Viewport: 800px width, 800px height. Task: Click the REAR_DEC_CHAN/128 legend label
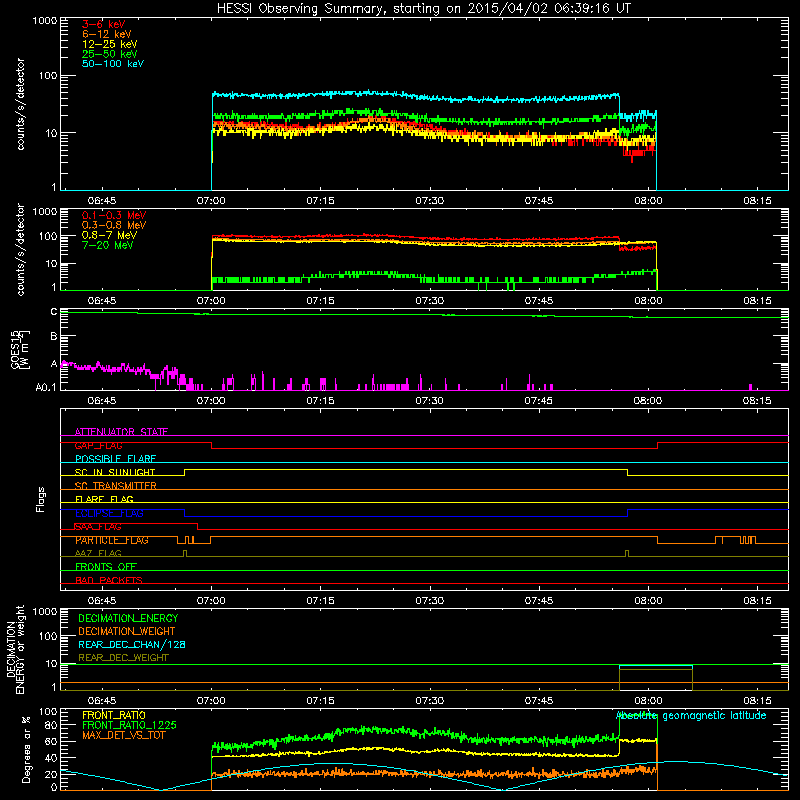(x=132, y=644)
